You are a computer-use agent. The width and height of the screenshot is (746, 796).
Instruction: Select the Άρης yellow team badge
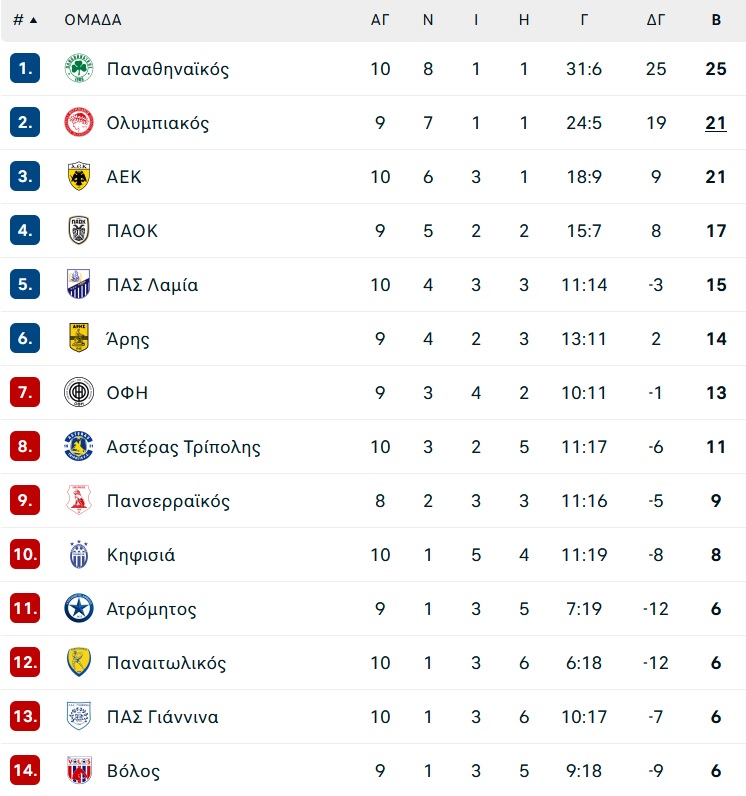(x=79, y=338)
